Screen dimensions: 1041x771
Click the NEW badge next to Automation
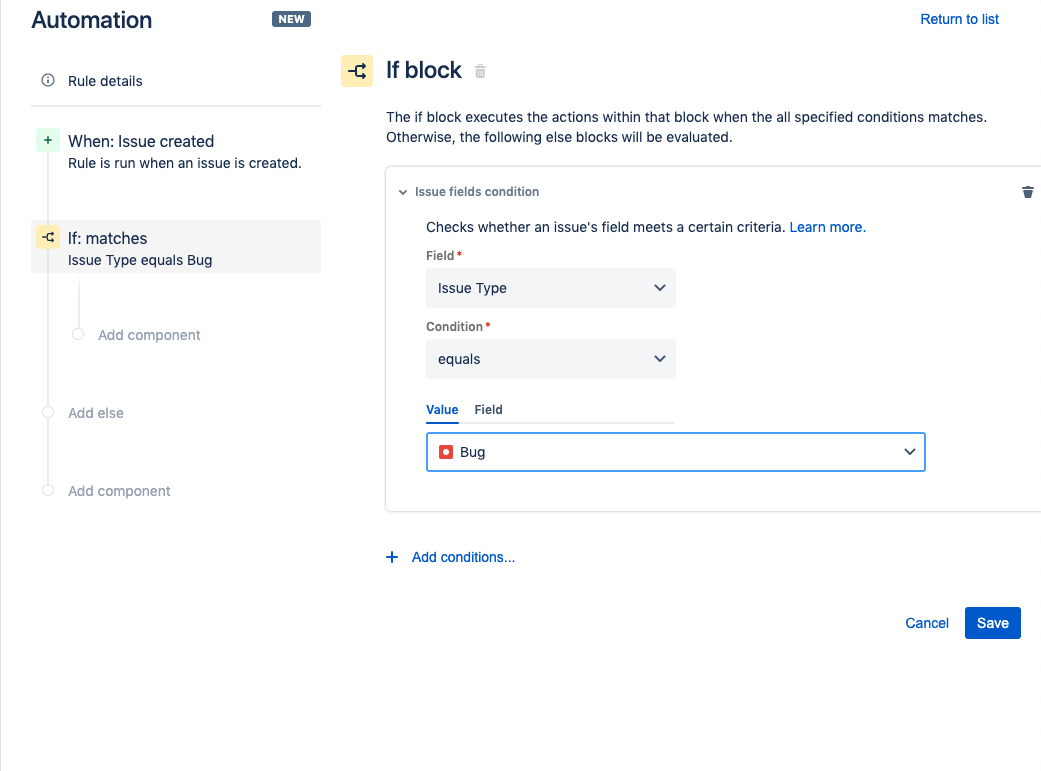click(x=291, y=18)
